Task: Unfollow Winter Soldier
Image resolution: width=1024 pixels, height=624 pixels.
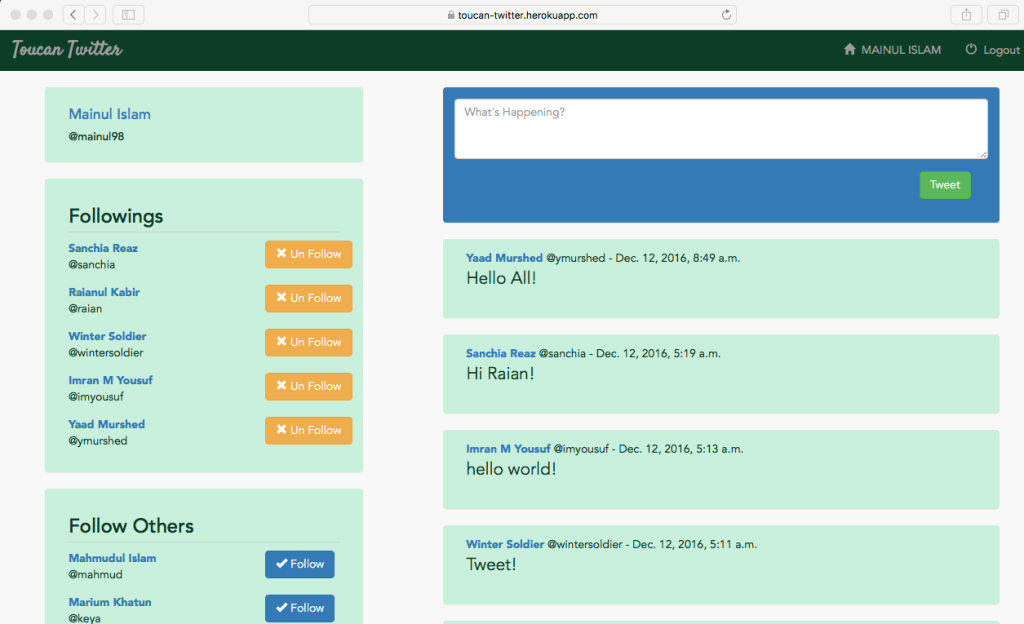Action: click(308, 342)
